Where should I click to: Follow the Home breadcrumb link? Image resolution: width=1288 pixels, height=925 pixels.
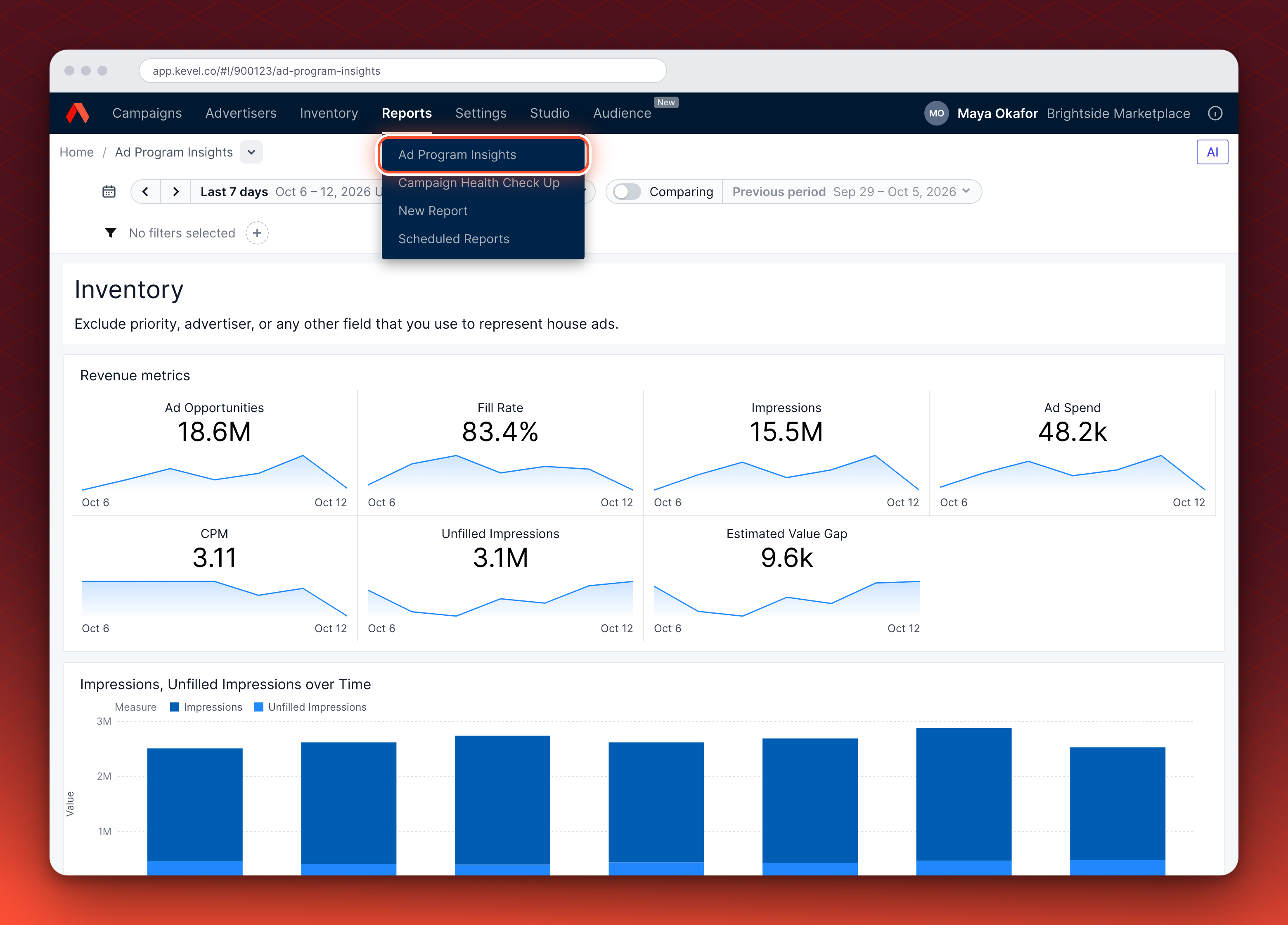point(77,152)
